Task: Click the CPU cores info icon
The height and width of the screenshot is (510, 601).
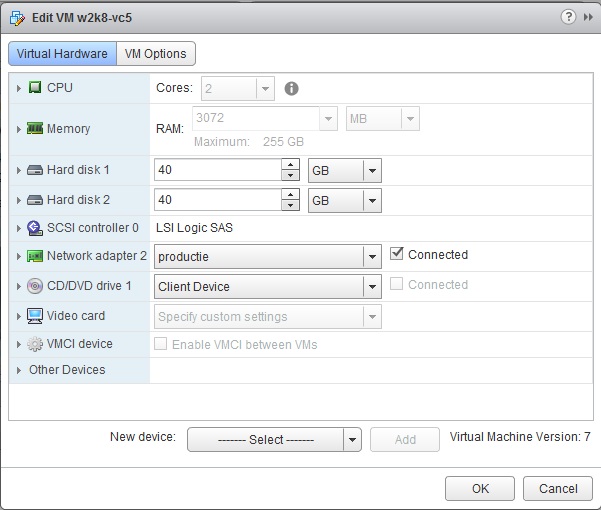Action: pyautogui.click(x=291, y=89)
